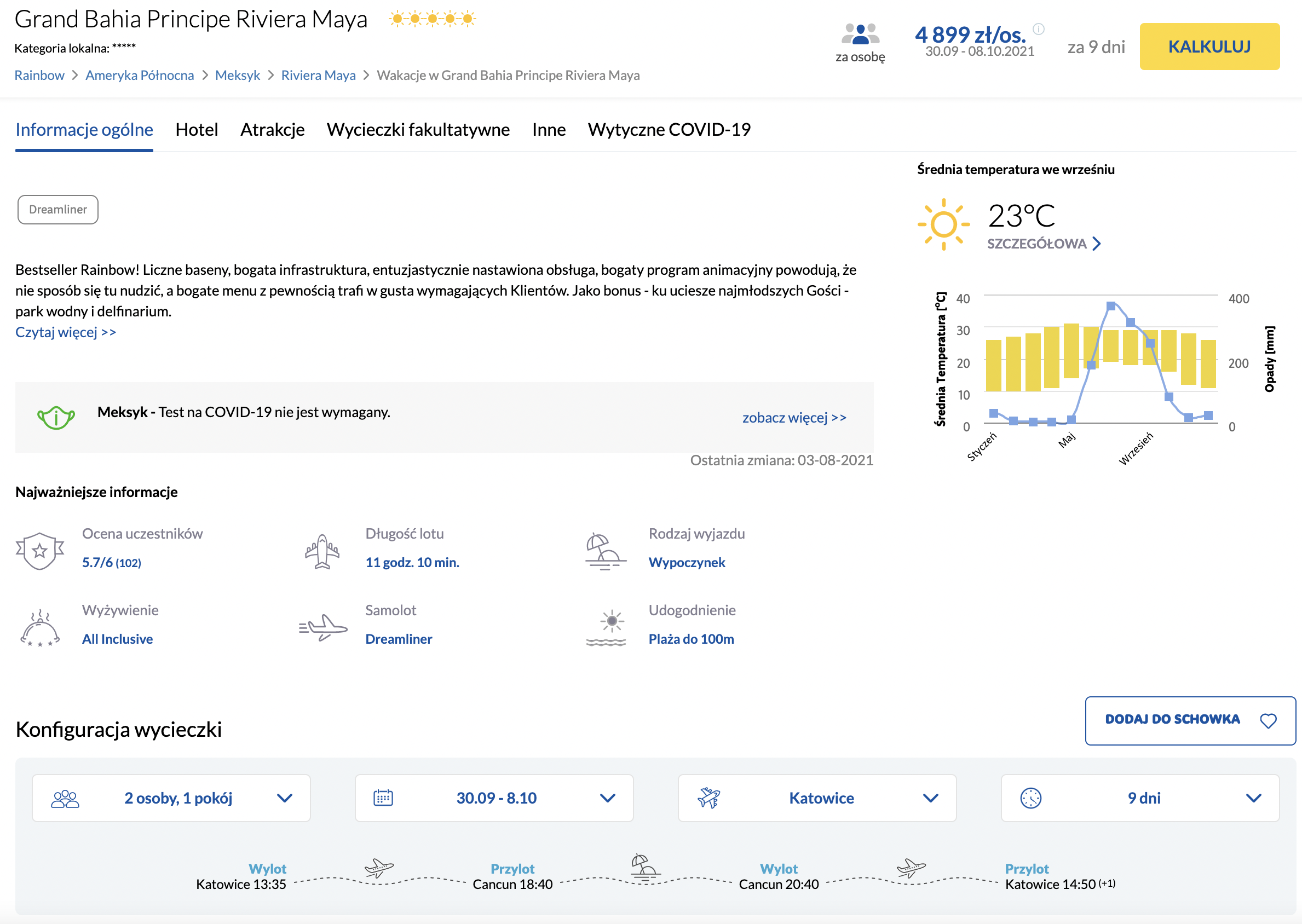
Task: Click the people icon above 'za osobę'
Action: (x=860, y=33)
